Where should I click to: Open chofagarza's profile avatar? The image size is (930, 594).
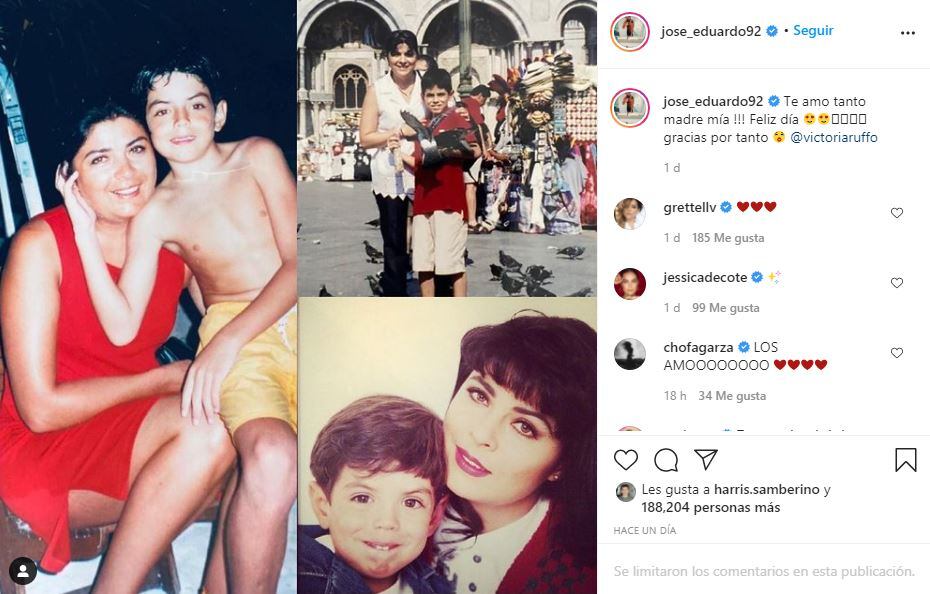pos(629,354)
